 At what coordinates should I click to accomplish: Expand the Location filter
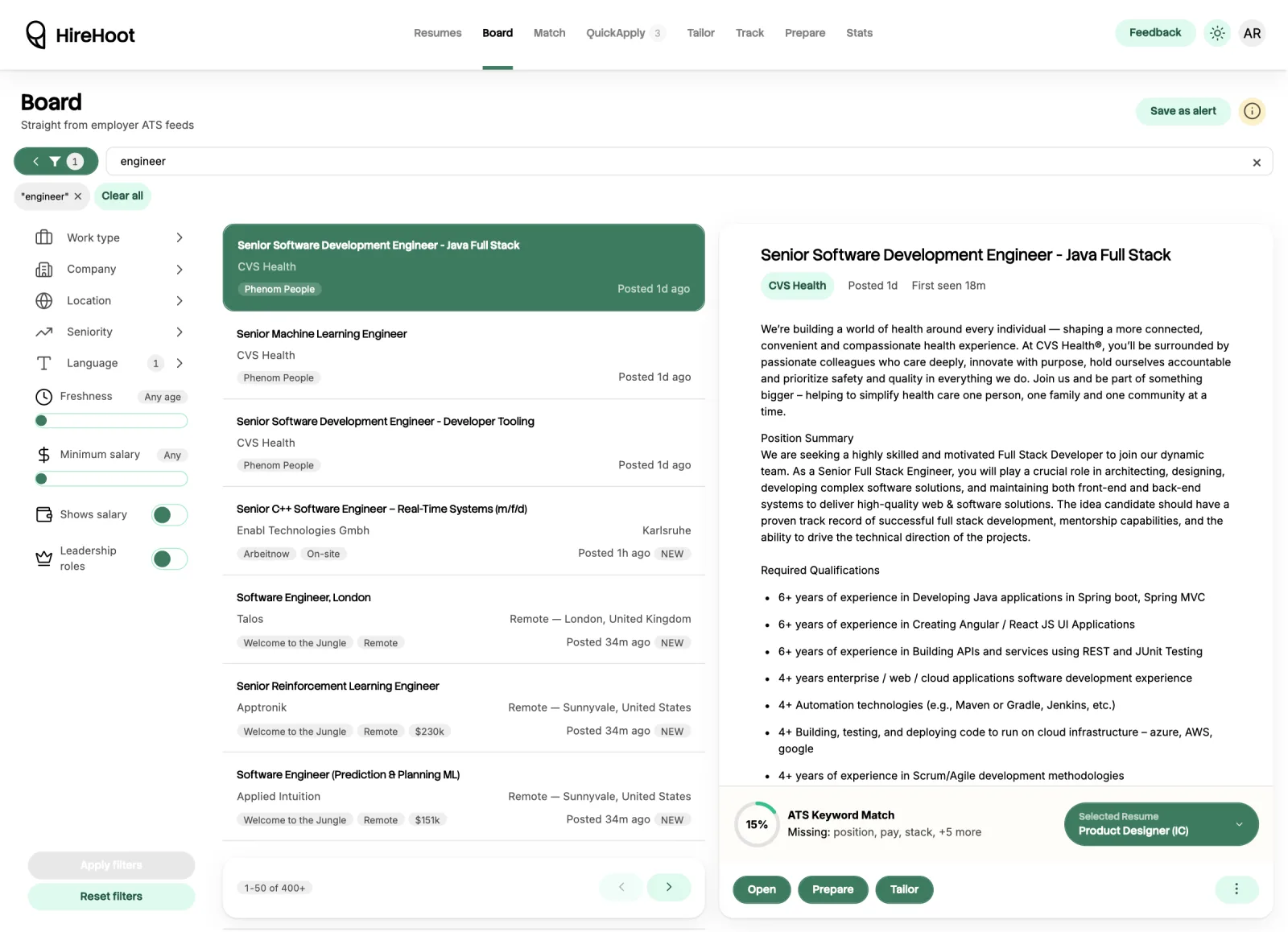(180, 300)
